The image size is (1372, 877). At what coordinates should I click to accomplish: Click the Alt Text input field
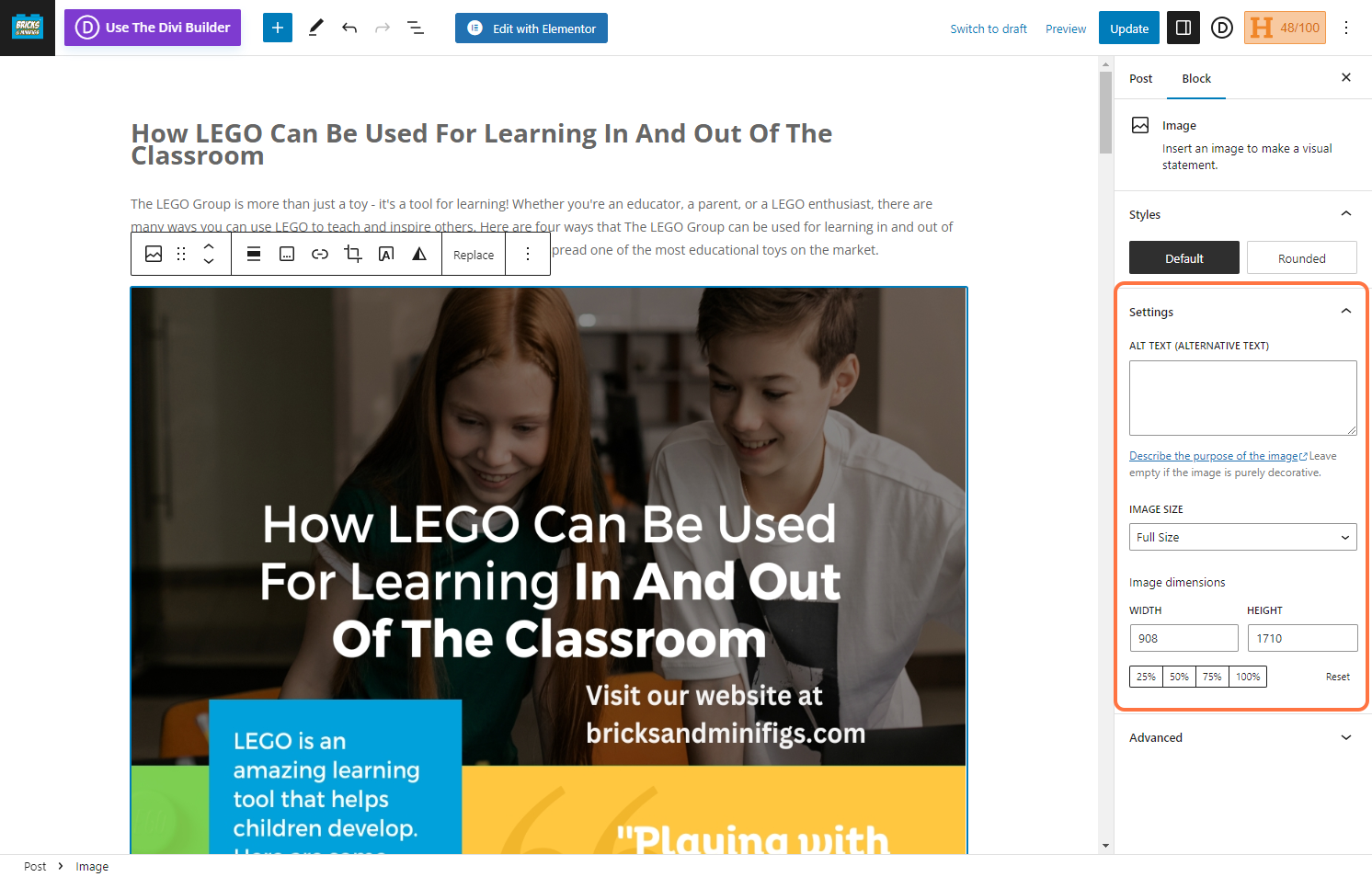[1242, 398]
